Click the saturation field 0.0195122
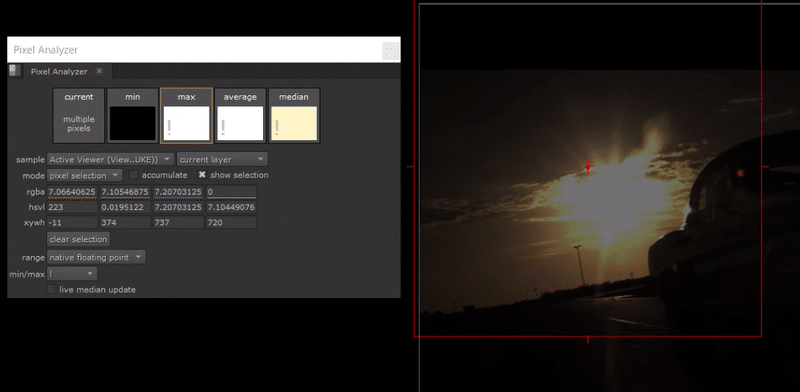Screen dimensions: 800x392 click(126, 207)
